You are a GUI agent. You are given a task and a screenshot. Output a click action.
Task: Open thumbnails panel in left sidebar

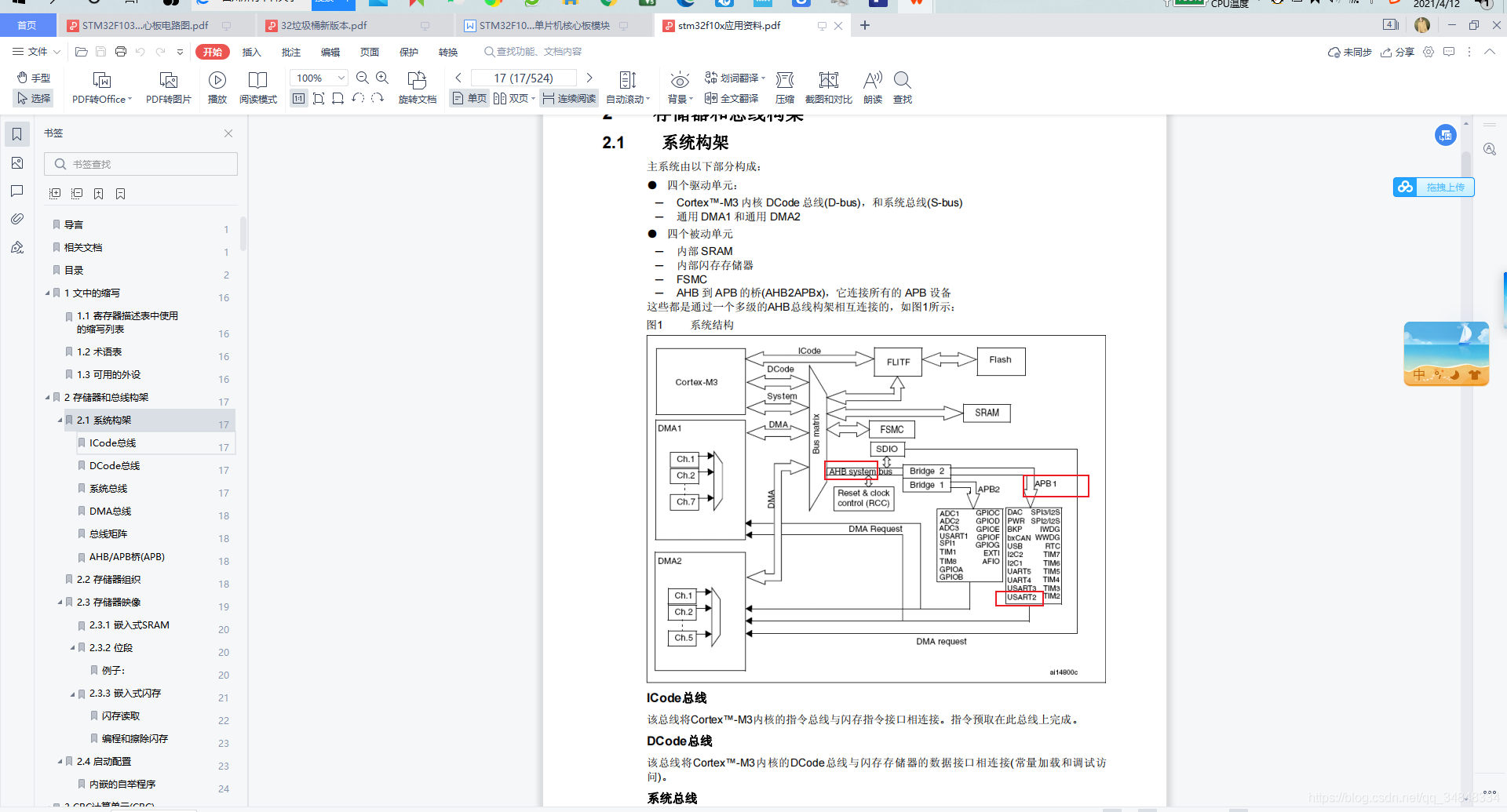(x=17, y=162)
